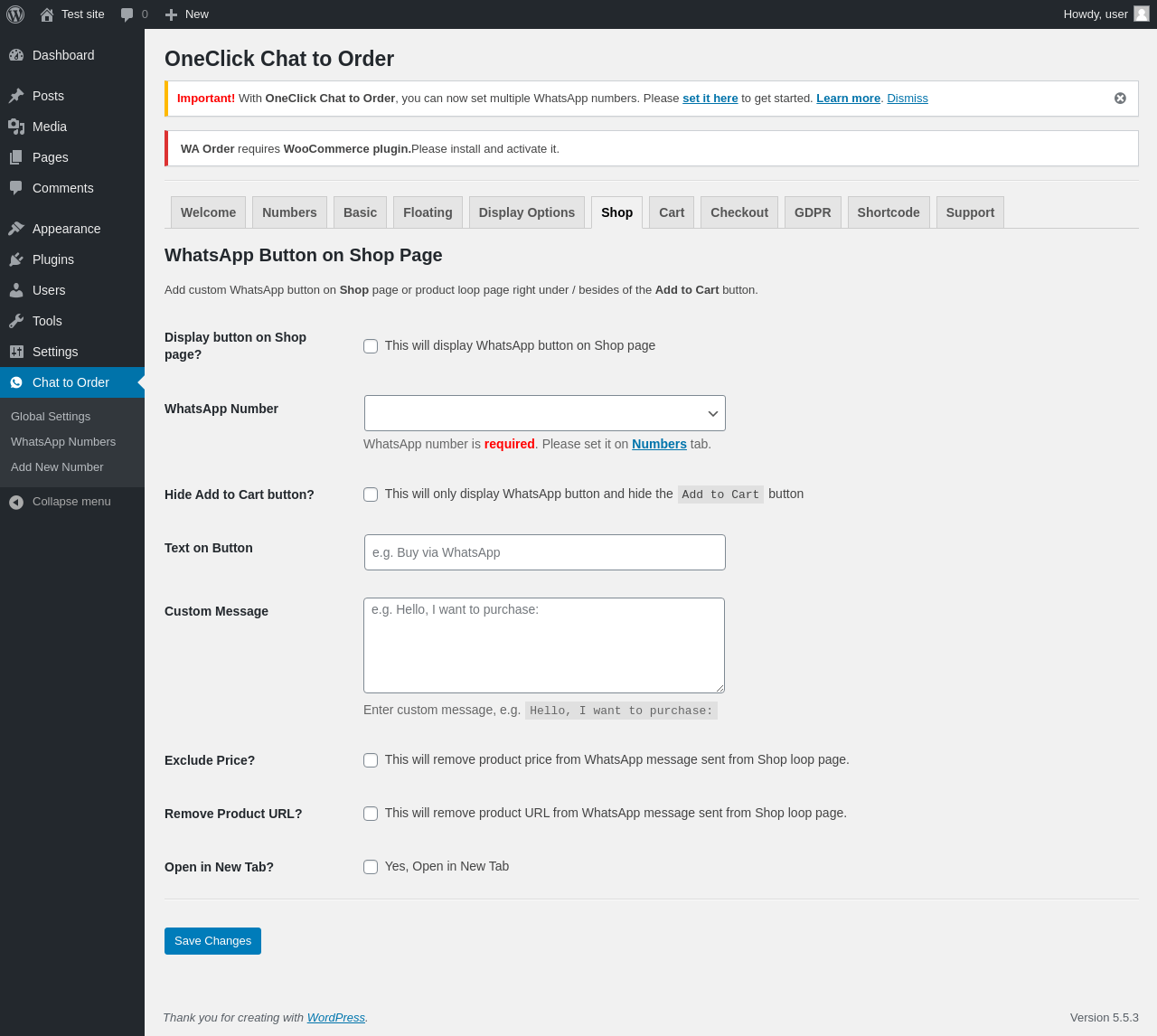Switch to the Numbers tab
Screen dimensions: 1157x1036
coord(289,212)
